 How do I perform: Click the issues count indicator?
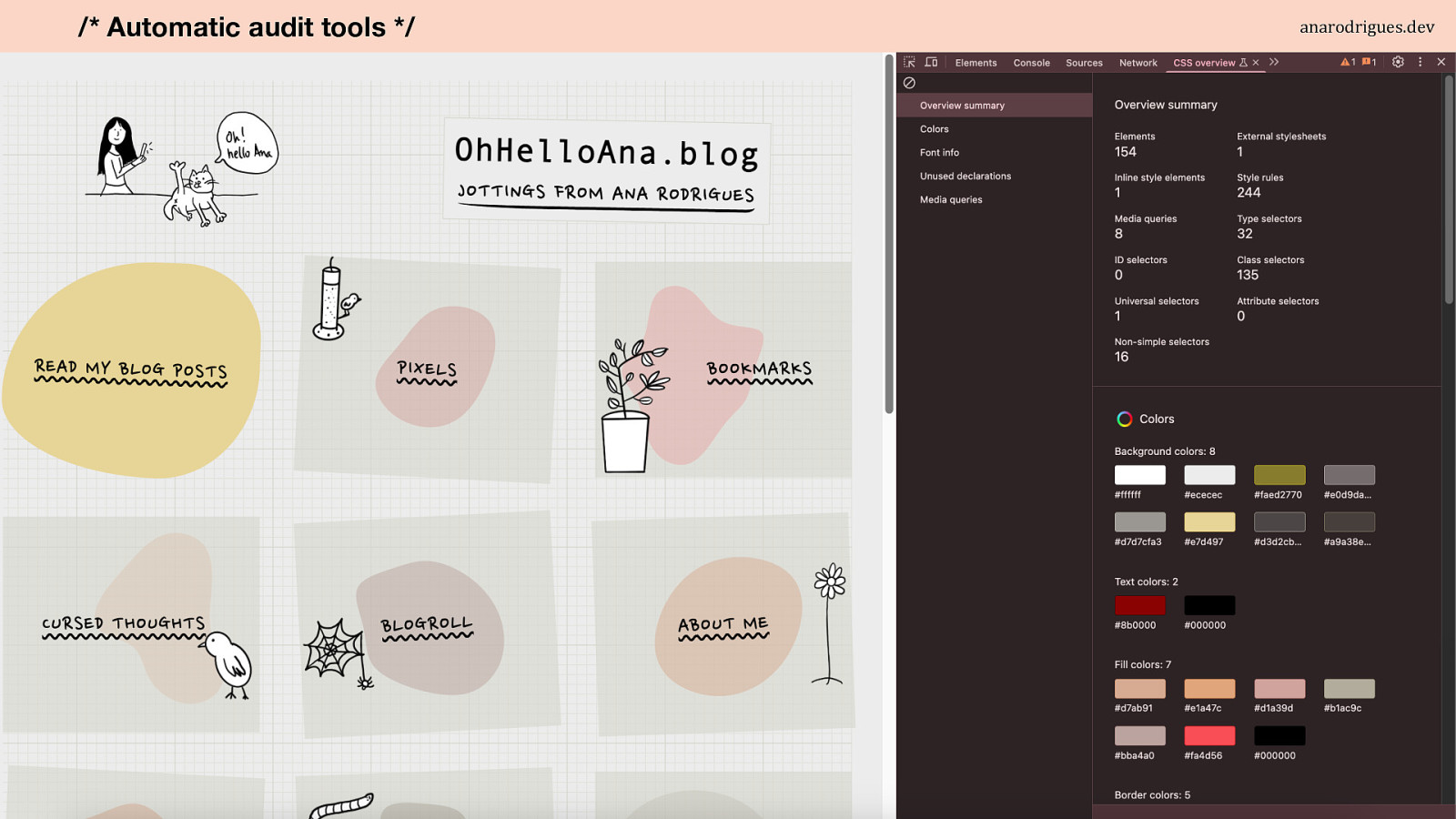(x=1369, y=62)
